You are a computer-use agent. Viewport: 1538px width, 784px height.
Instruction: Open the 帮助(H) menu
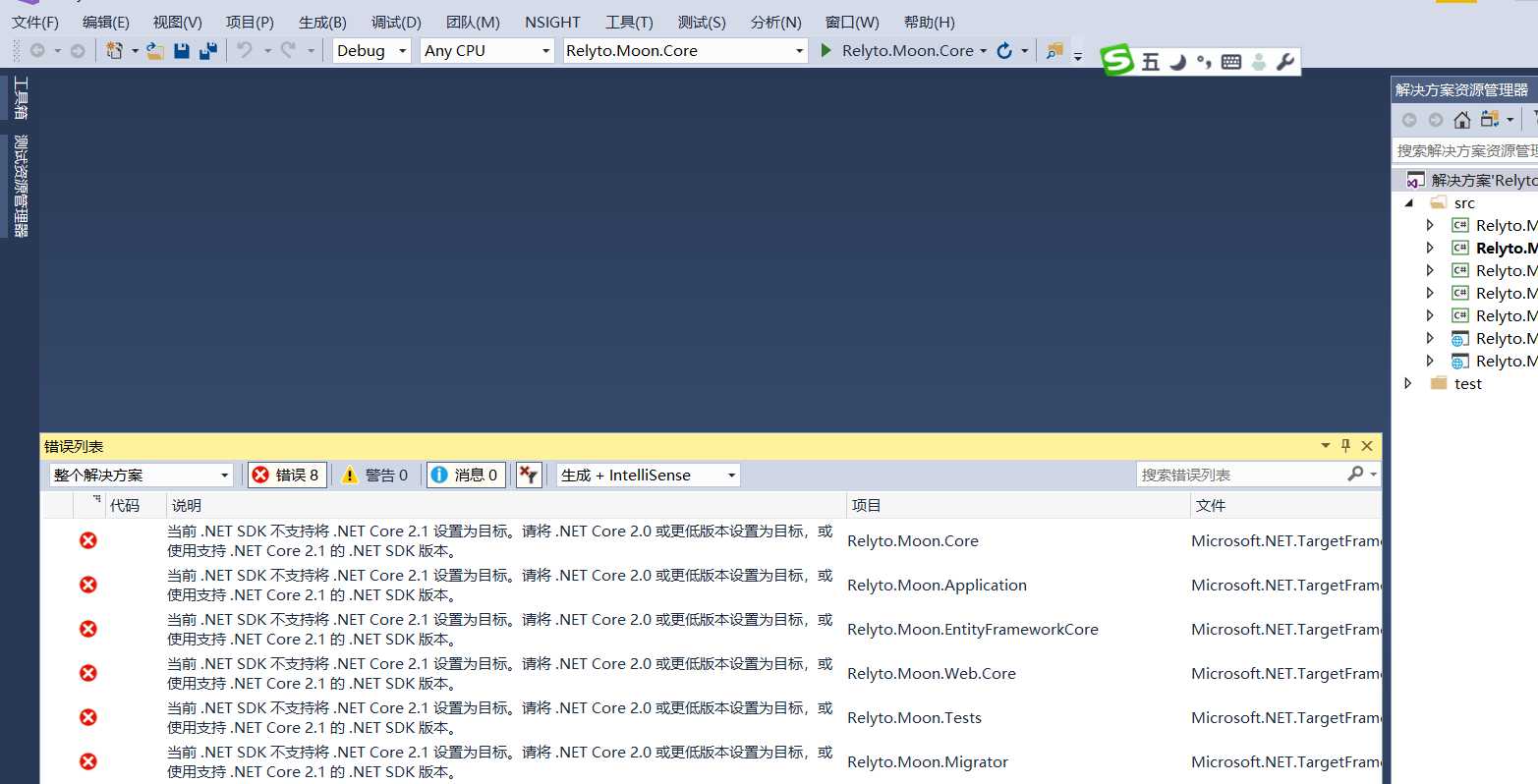(x=929, y=22)
